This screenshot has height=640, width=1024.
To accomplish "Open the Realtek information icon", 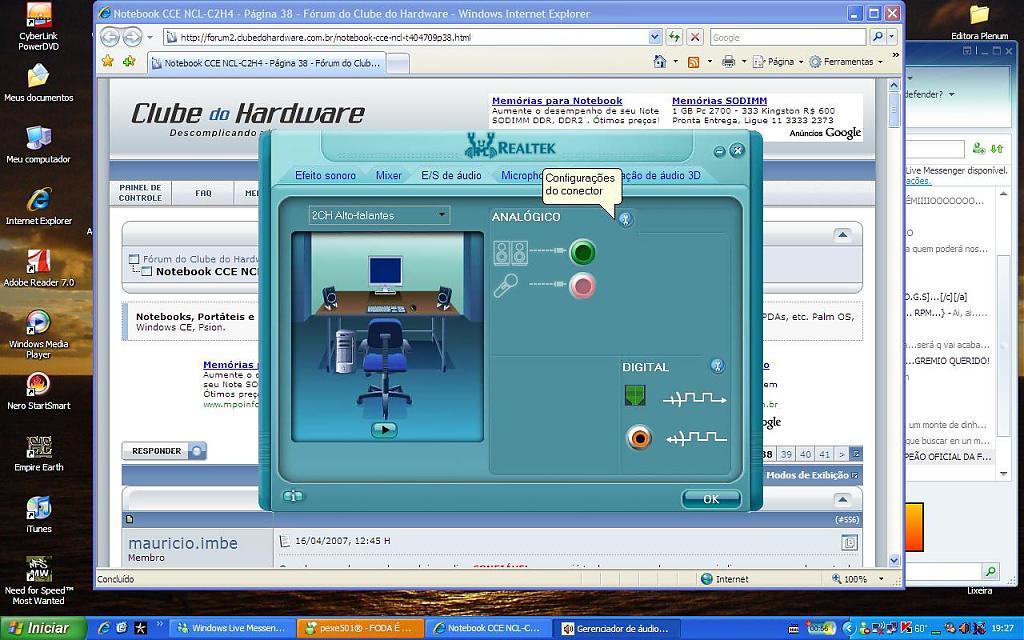I will (293, 496).
